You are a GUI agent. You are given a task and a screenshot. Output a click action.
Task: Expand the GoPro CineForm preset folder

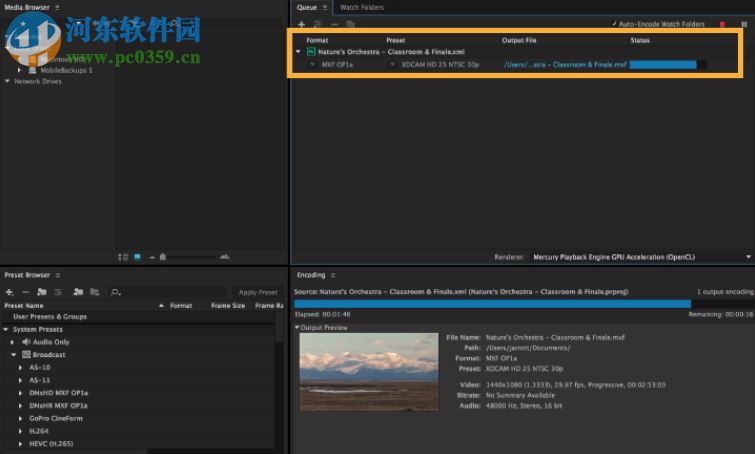20,418
